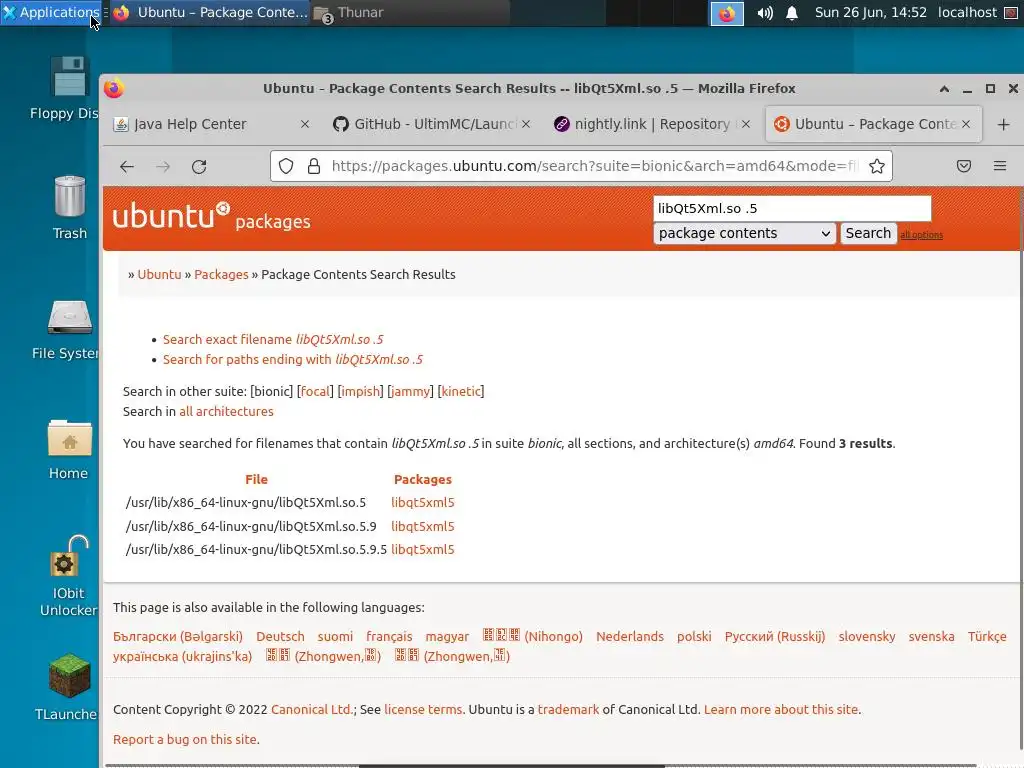
Task: Go forward with the forward arrow
Action: (163, 167)
